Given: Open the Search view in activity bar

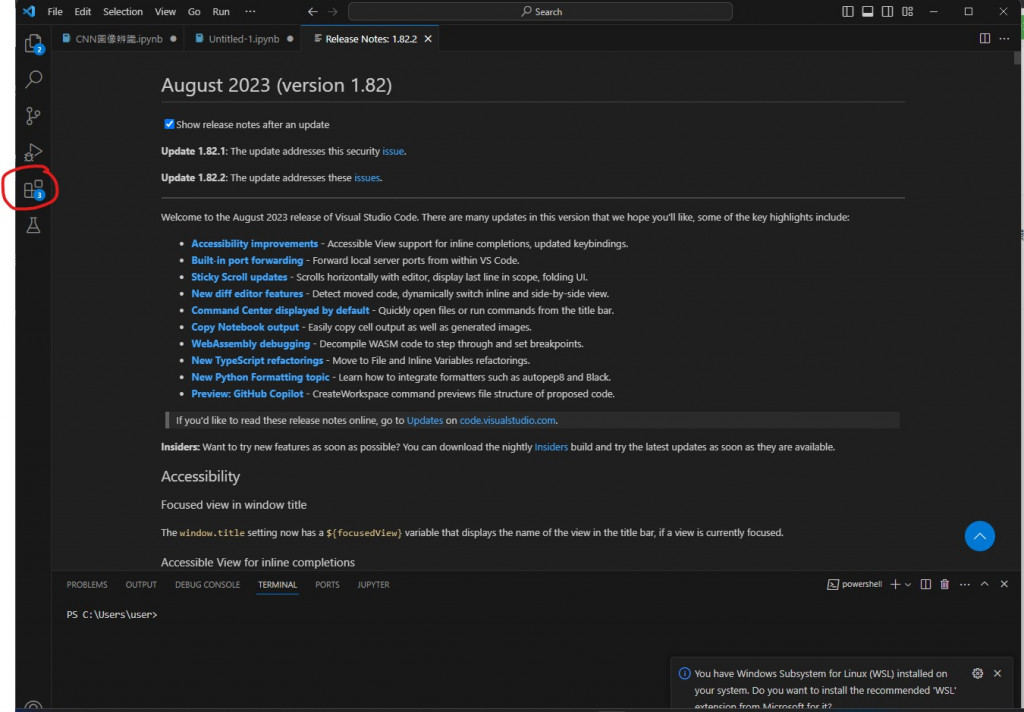Looking at the screenshot, I should click(x=33, y=79).
